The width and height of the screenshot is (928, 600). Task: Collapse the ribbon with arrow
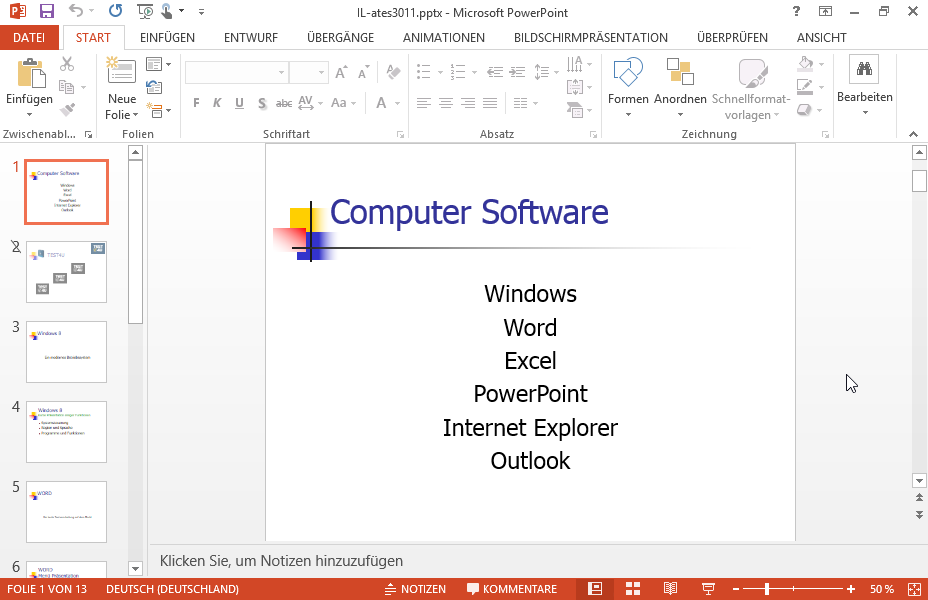pos(913,134)
